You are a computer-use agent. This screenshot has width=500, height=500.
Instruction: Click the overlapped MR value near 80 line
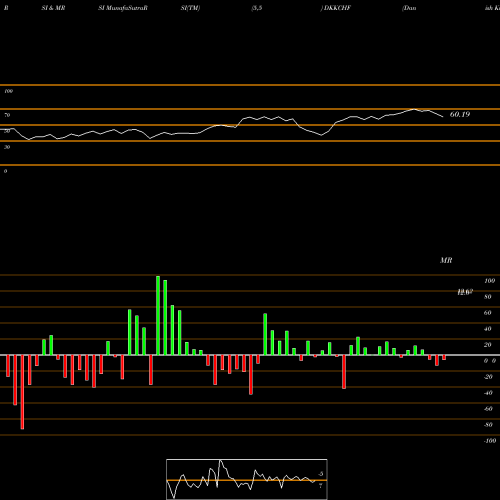465,292
